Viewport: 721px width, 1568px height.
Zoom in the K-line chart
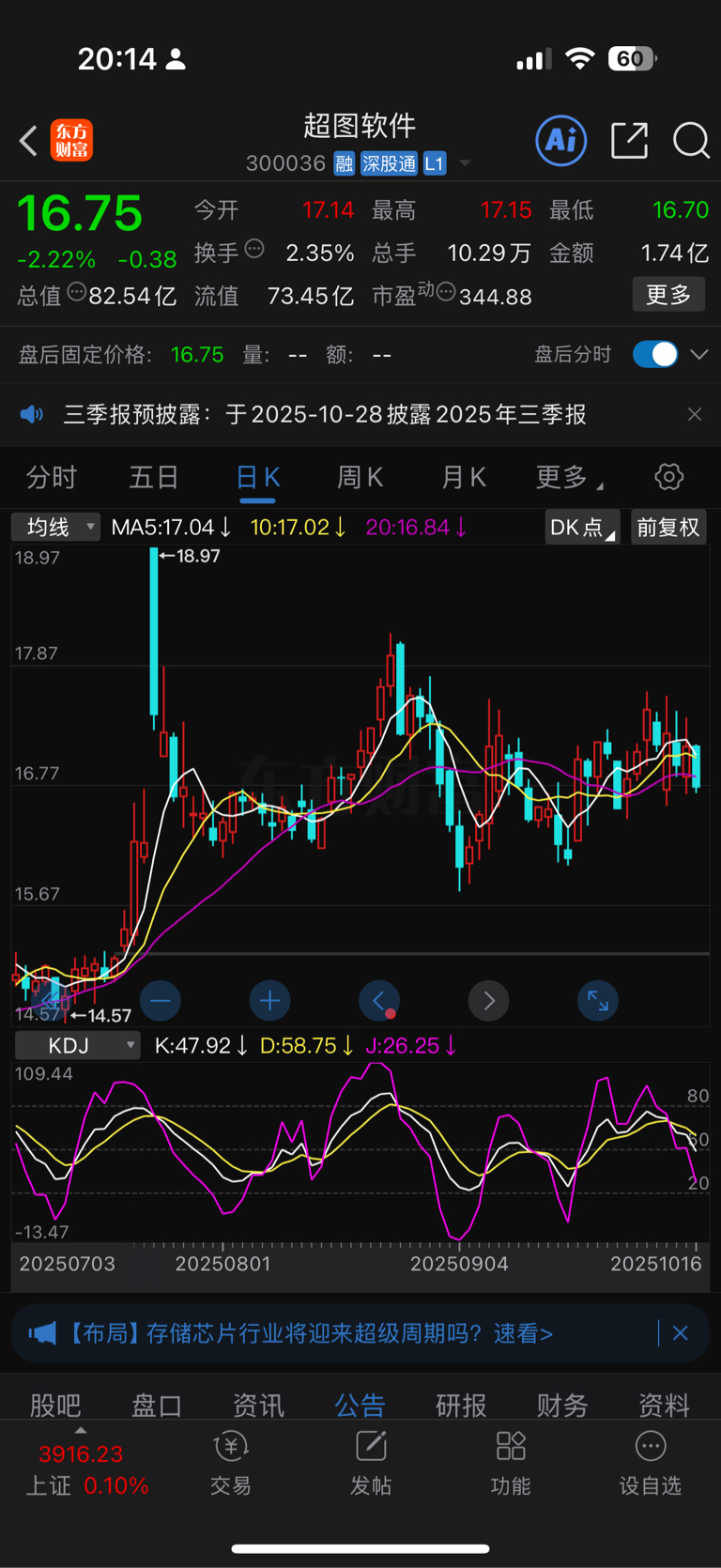(x=269, y=1001)
